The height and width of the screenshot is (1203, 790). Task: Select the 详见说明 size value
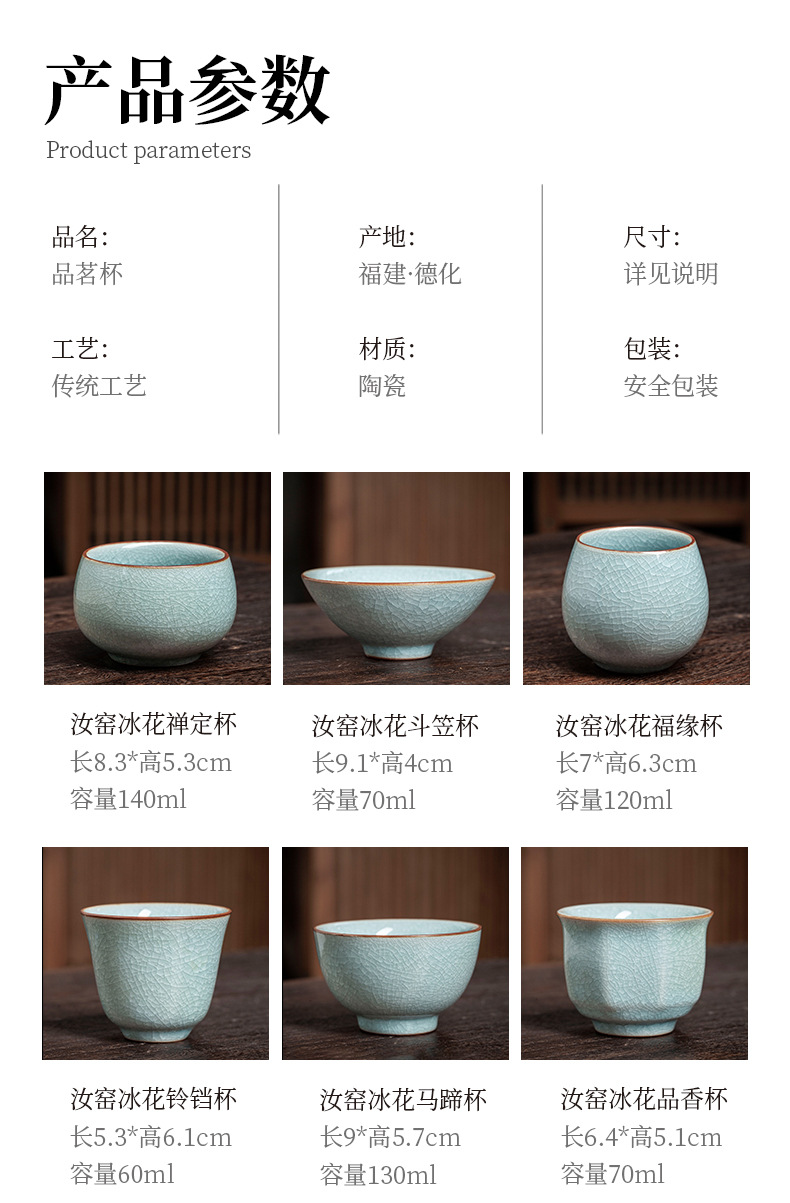671,274
